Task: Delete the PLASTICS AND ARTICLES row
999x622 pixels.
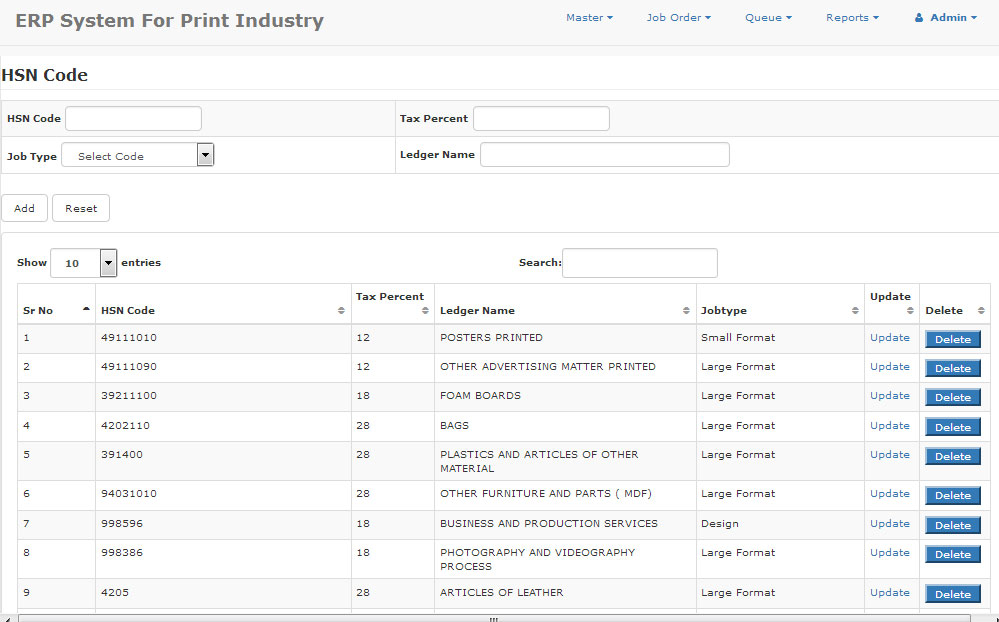Action: tap(952, 456)
